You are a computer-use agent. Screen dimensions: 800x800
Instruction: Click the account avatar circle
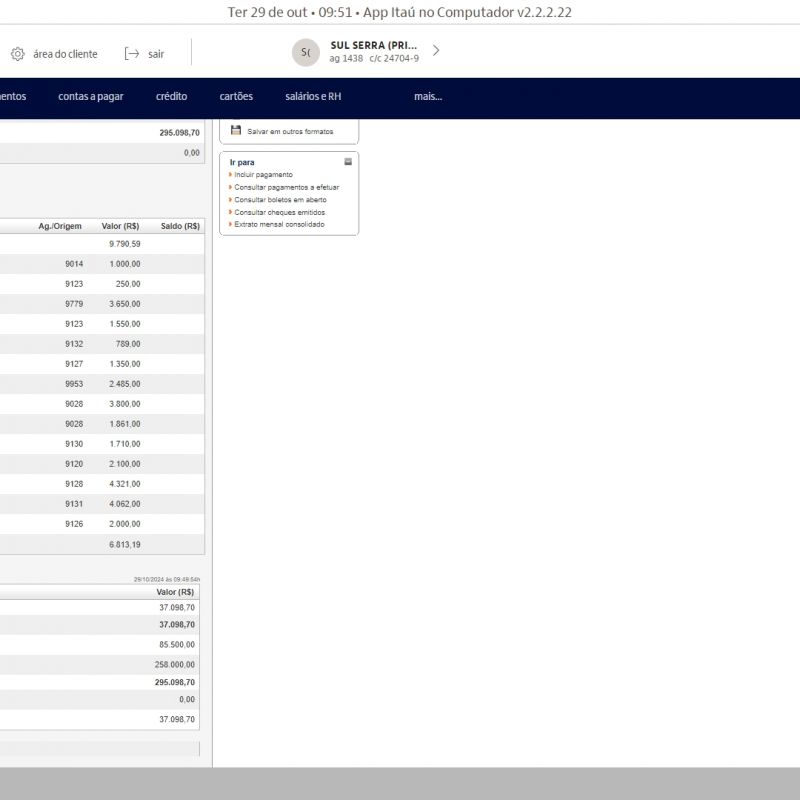pyautogui.click(x=305, y=52)
